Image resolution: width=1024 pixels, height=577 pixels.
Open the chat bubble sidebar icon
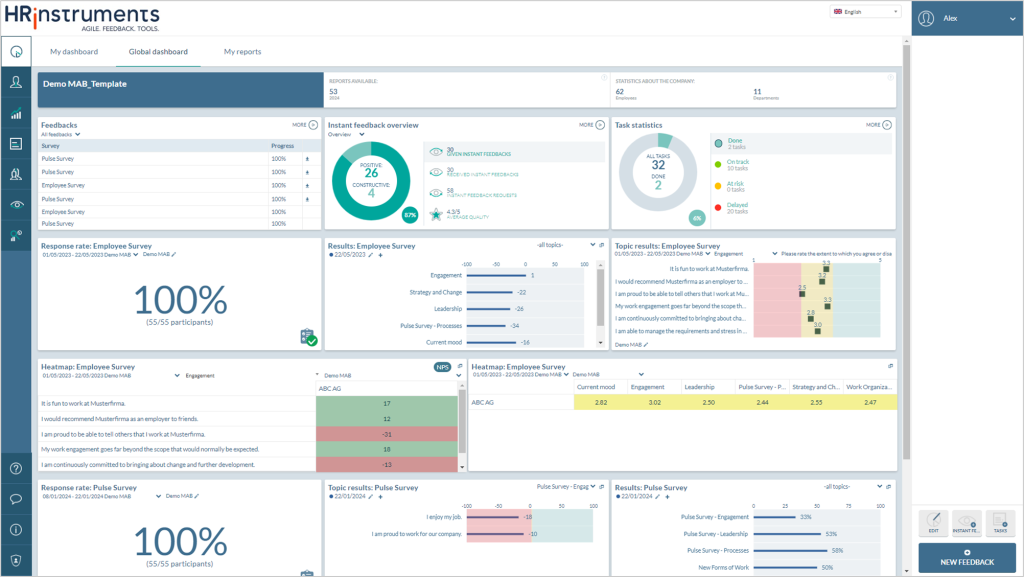tap(16, 499)
